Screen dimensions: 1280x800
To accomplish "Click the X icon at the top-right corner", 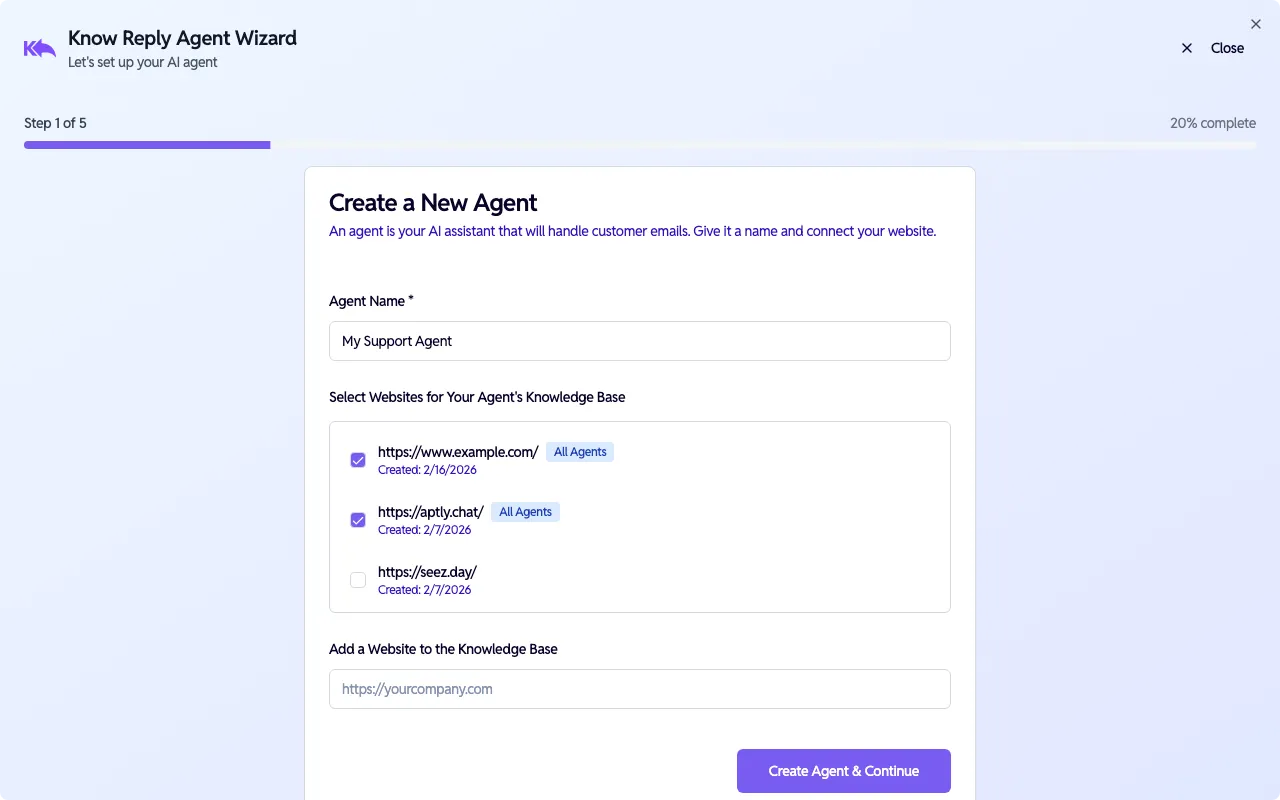I will click(x=1256, y=24).
